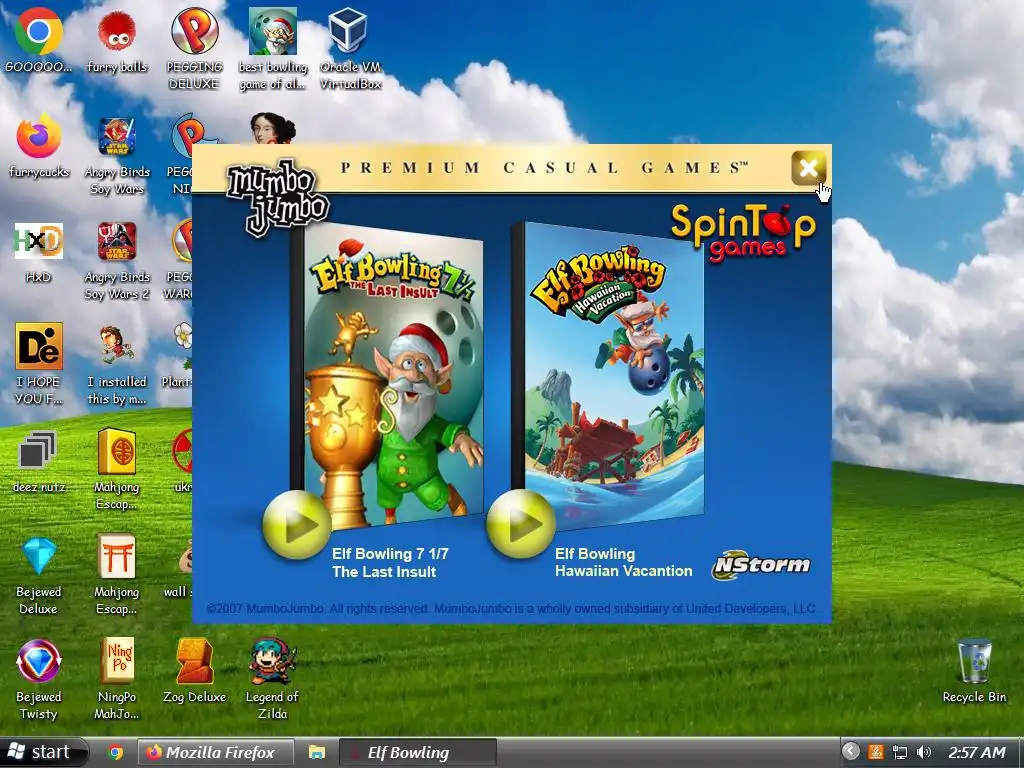Open the Windows start menu
The height and width of the screenshot is (768, 1024).
coord(42,752)
